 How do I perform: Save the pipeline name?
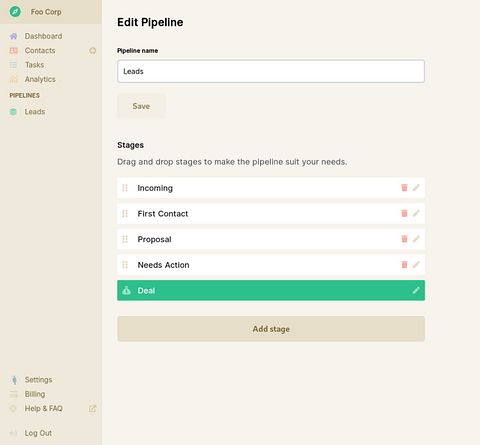point(141,106)
